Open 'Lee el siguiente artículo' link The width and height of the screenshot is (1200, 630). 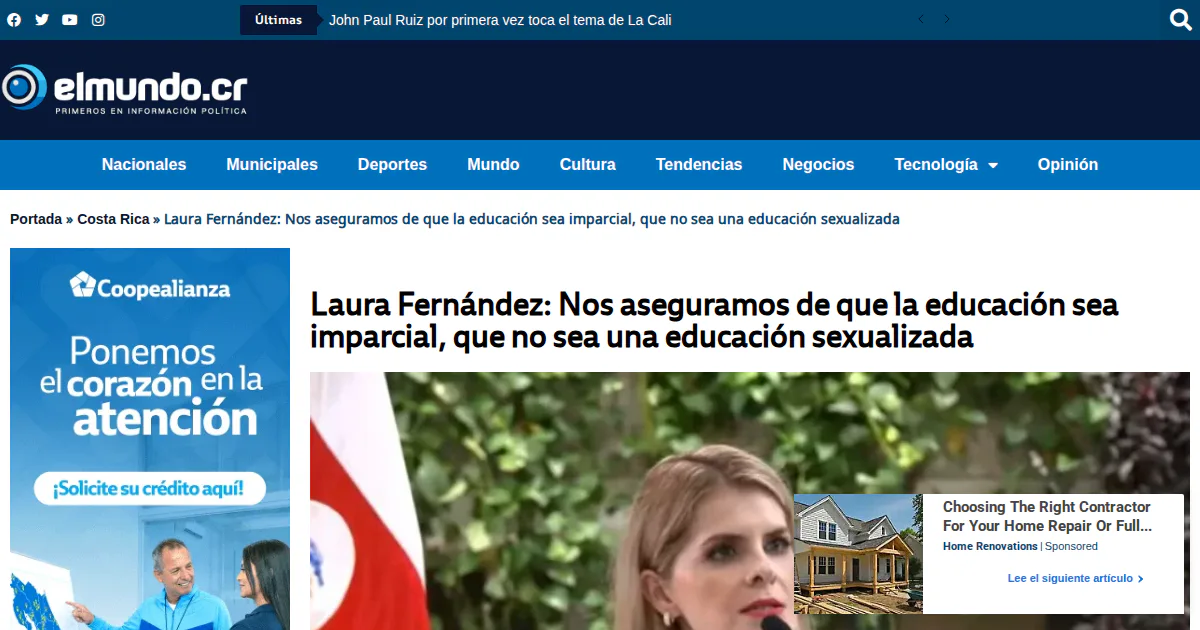point(1075,578)
